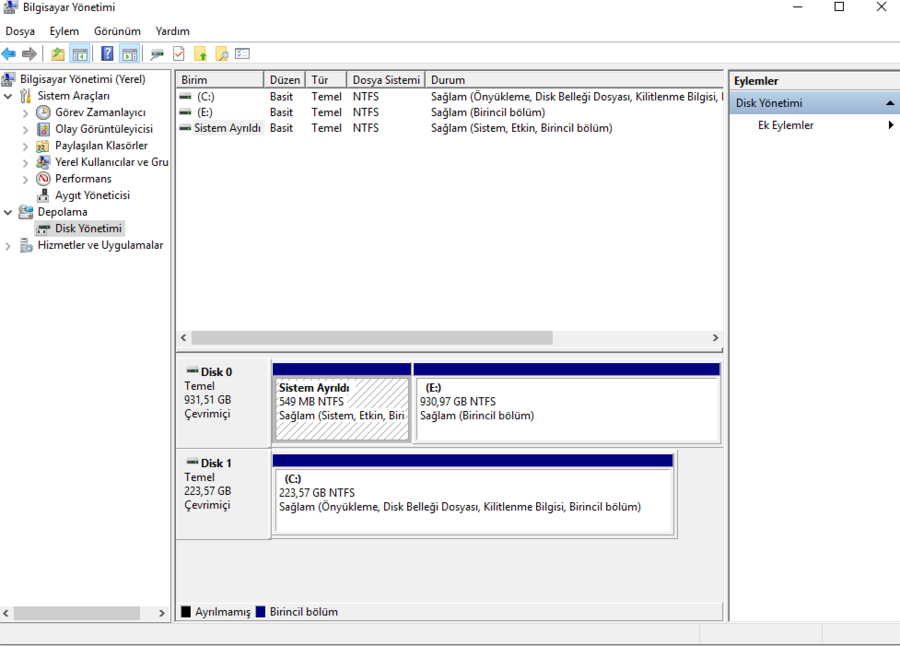
Task: Click 'Sağlam (Birincil bölüm)' in the (E:) list row
Action: [488, 112]
